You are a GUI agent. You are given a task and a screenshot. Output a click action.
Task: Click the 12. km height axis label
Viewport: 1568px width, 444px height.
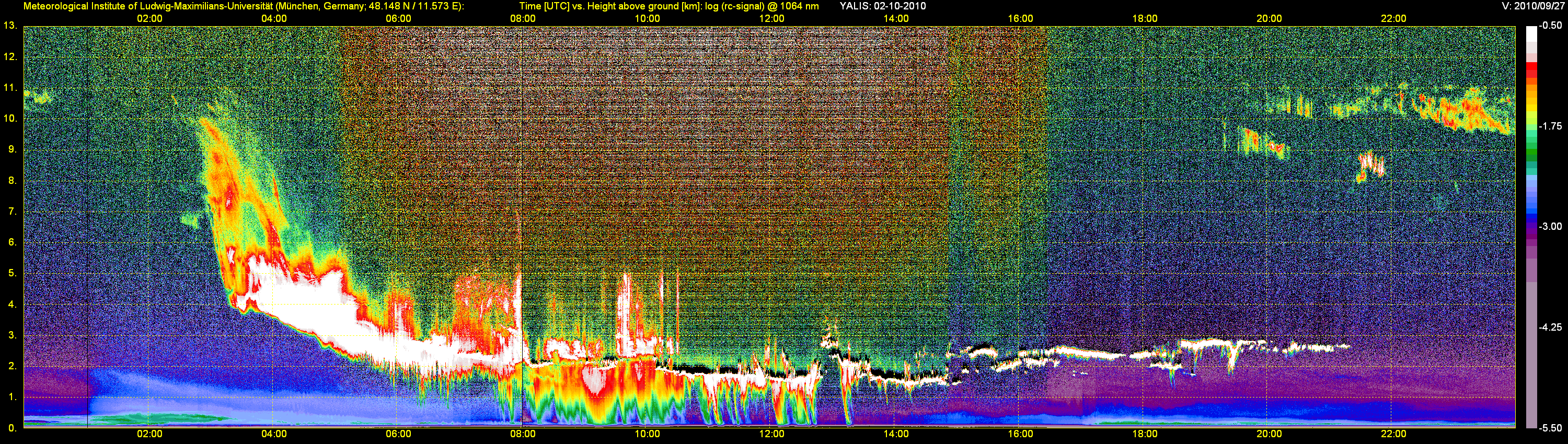(x=10, y=56)
